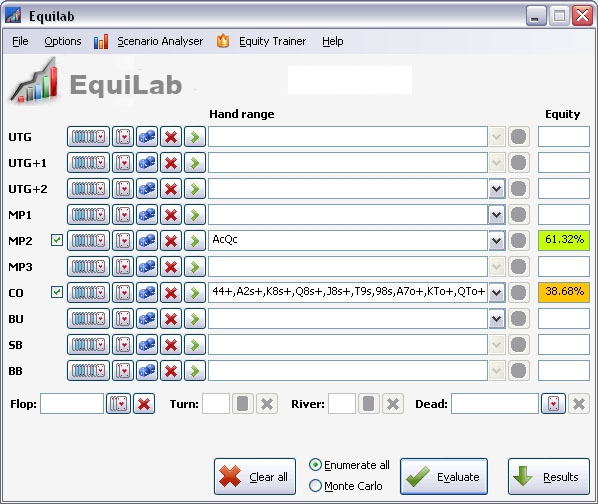598x504 pixels.
Task: Open flop card picker icon
Action: [119, 404]
